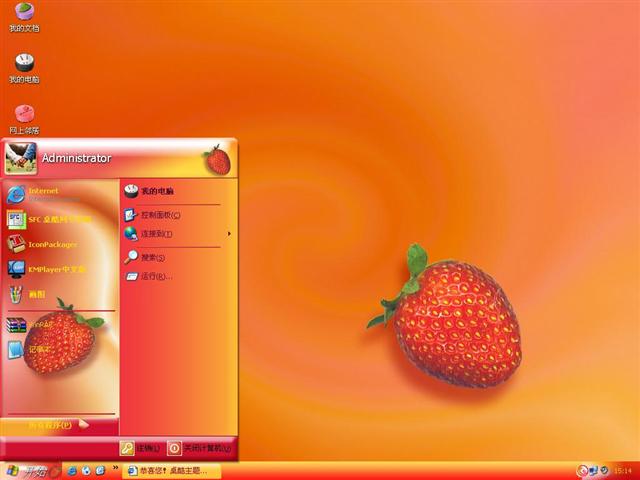Viewport: 640px width, 480px height.
Task: Click the Internet Explorer icon in Start menu
Action: 16,195
